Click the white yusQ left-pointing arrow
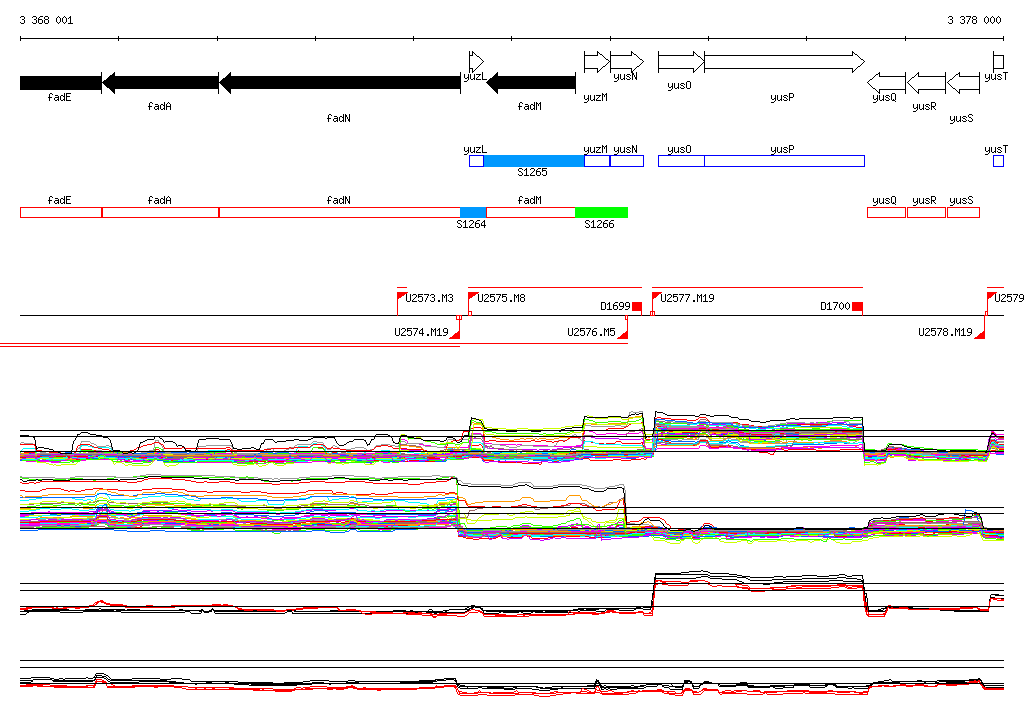Screen dimensions: 1024x714 [886, 83]
